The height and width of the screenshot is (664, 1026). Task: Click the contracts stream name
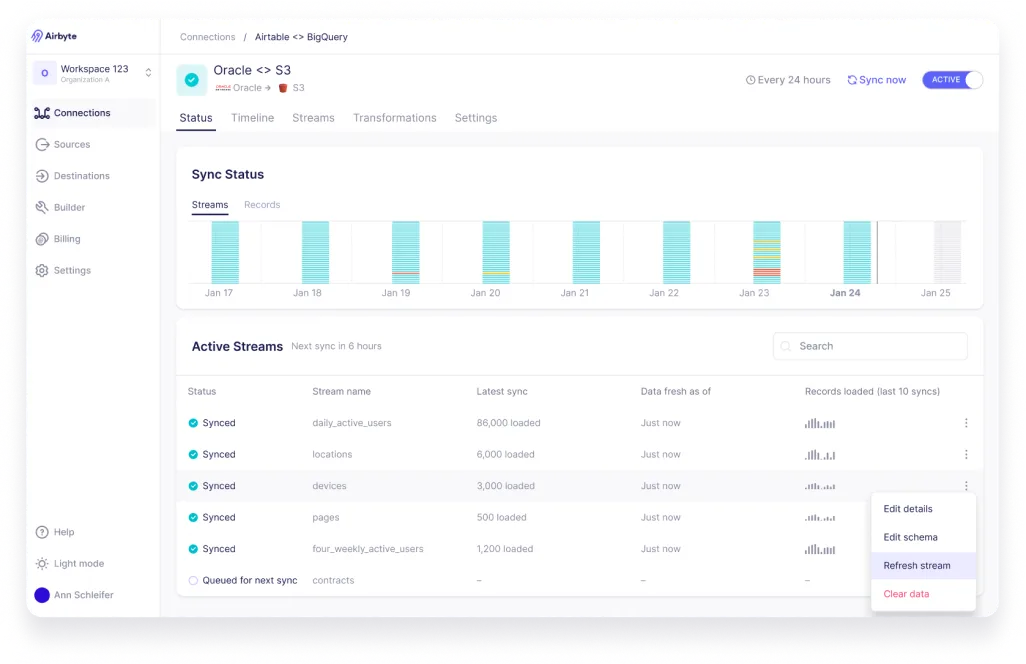[333, 580]
